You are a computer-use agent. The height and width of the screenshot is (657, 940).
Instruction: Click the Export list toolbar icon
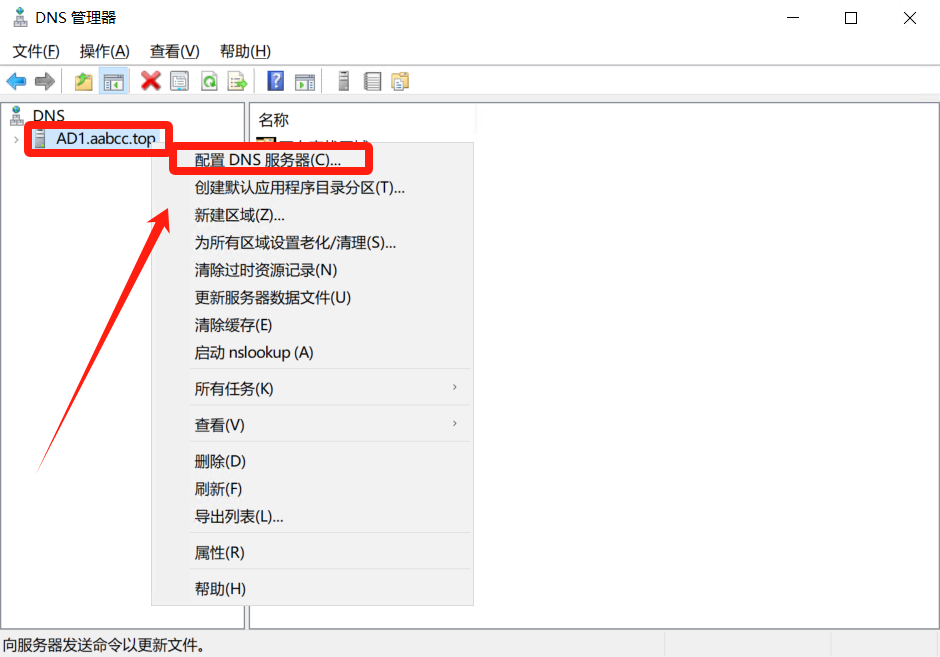(238, 81)
